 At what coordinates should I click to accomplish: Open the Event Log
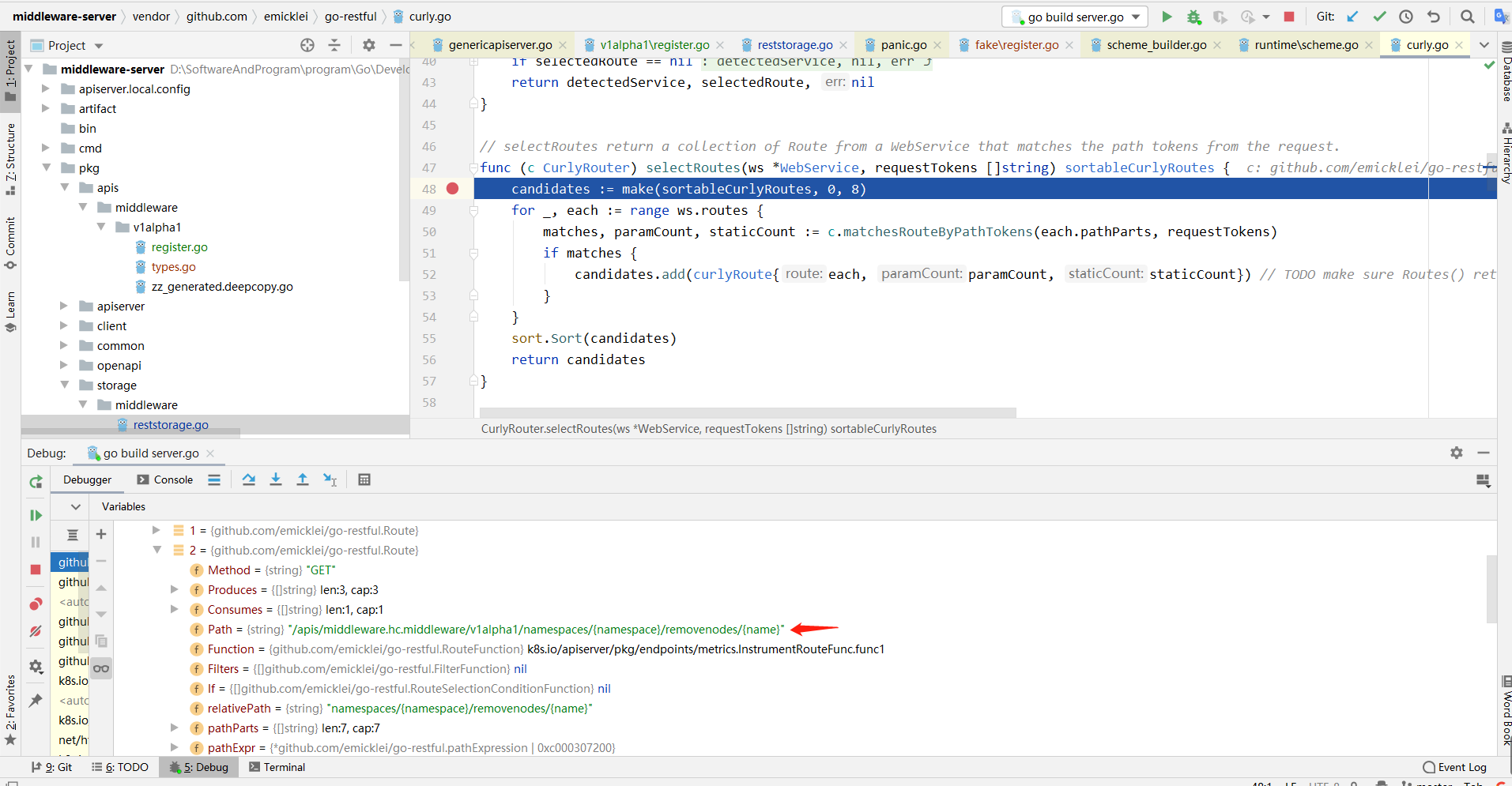click(1454, 767)
